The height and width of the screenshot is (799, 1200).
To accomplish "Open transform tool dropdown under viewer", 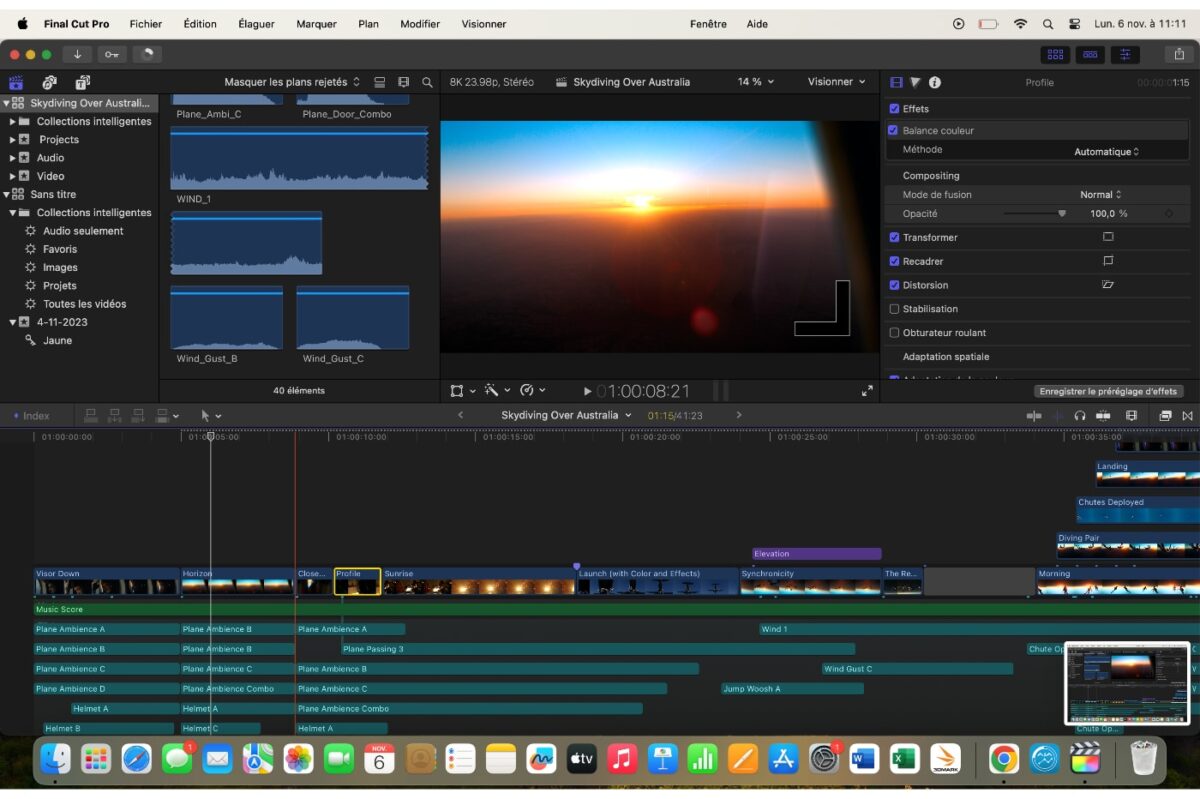I will click(x=462, y=391).
